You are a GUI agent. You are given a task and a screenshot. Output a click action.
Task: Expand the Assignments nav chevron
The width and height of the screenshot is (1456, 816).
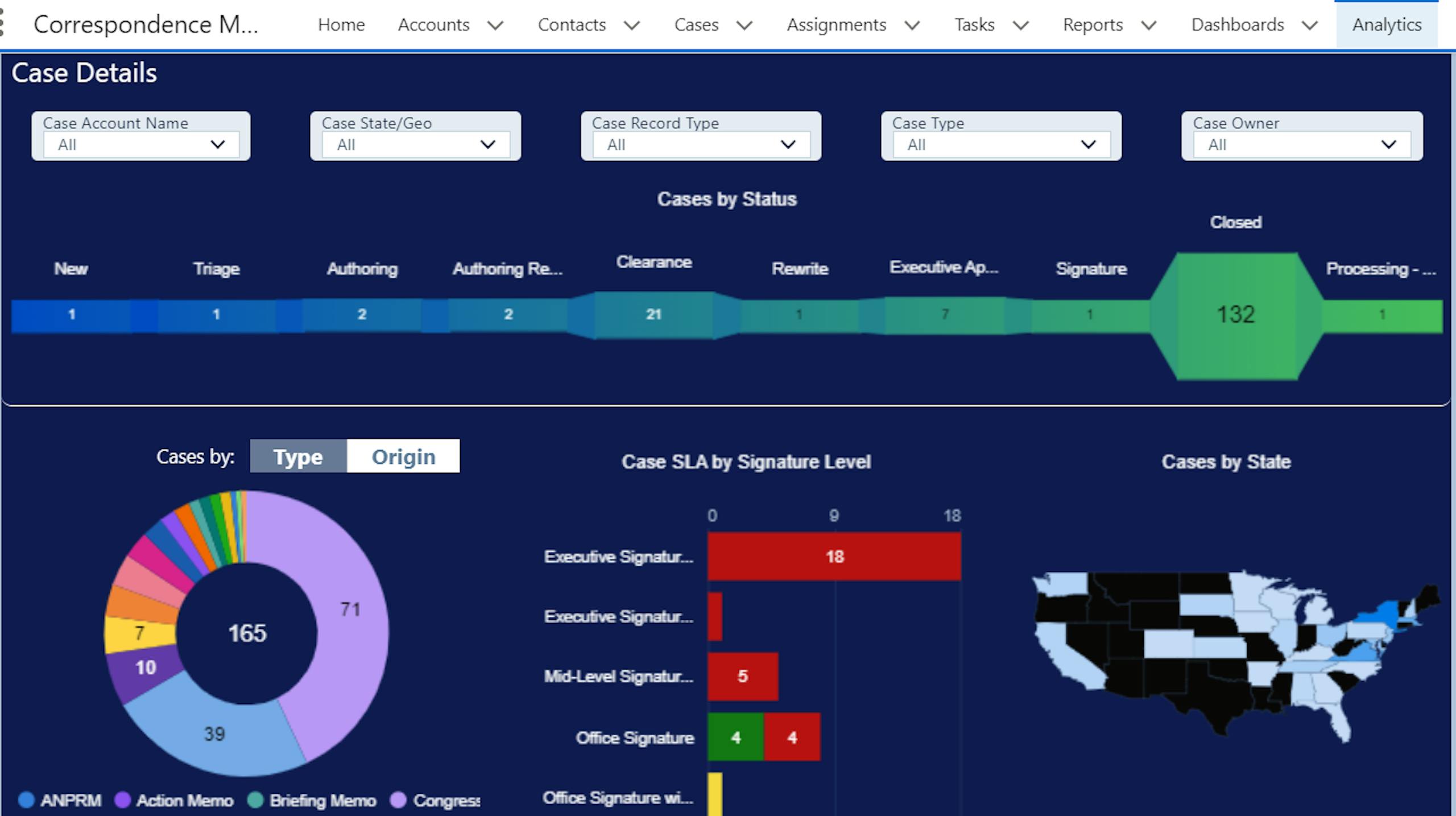click(912, 25)
